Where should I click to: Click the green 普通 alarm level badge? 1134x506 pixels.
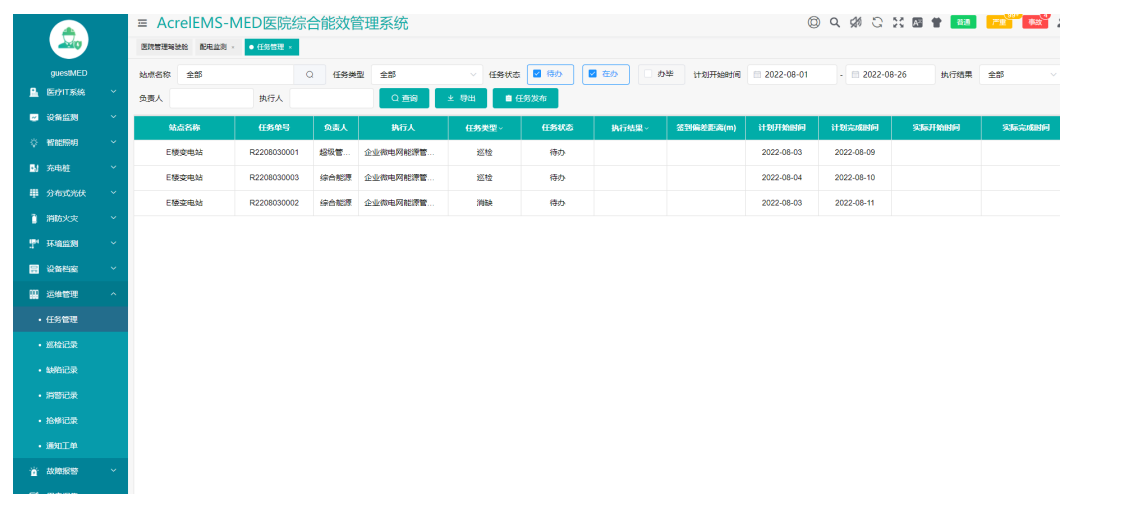coord(963,22)
